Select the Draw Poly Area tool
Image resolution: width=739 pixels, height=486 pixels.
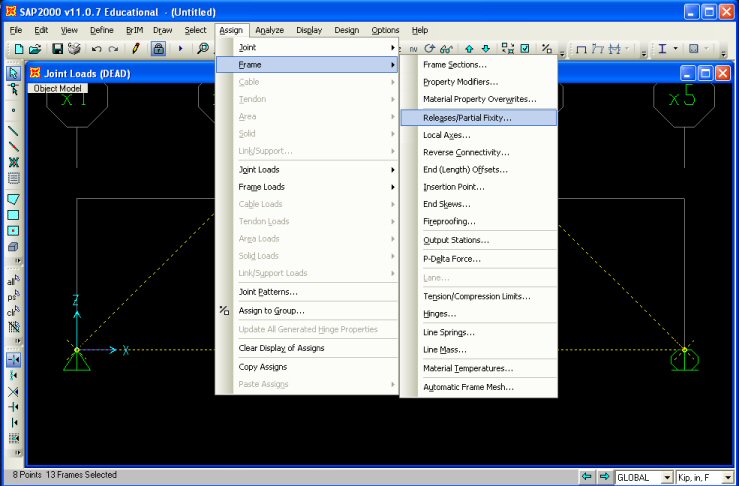(x=13, y=199)
